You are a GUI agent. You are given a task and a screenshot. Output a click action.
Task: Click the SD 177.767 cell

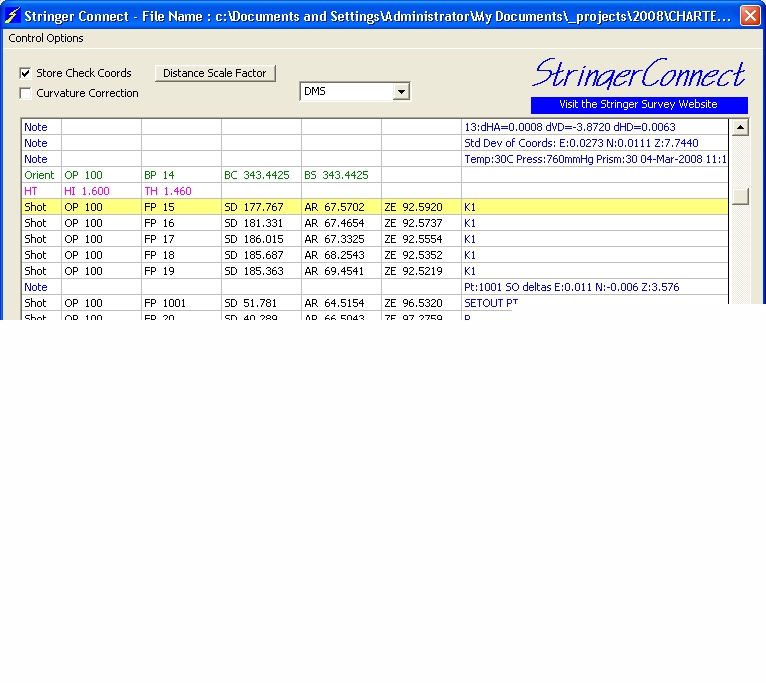tap(261, 207)
